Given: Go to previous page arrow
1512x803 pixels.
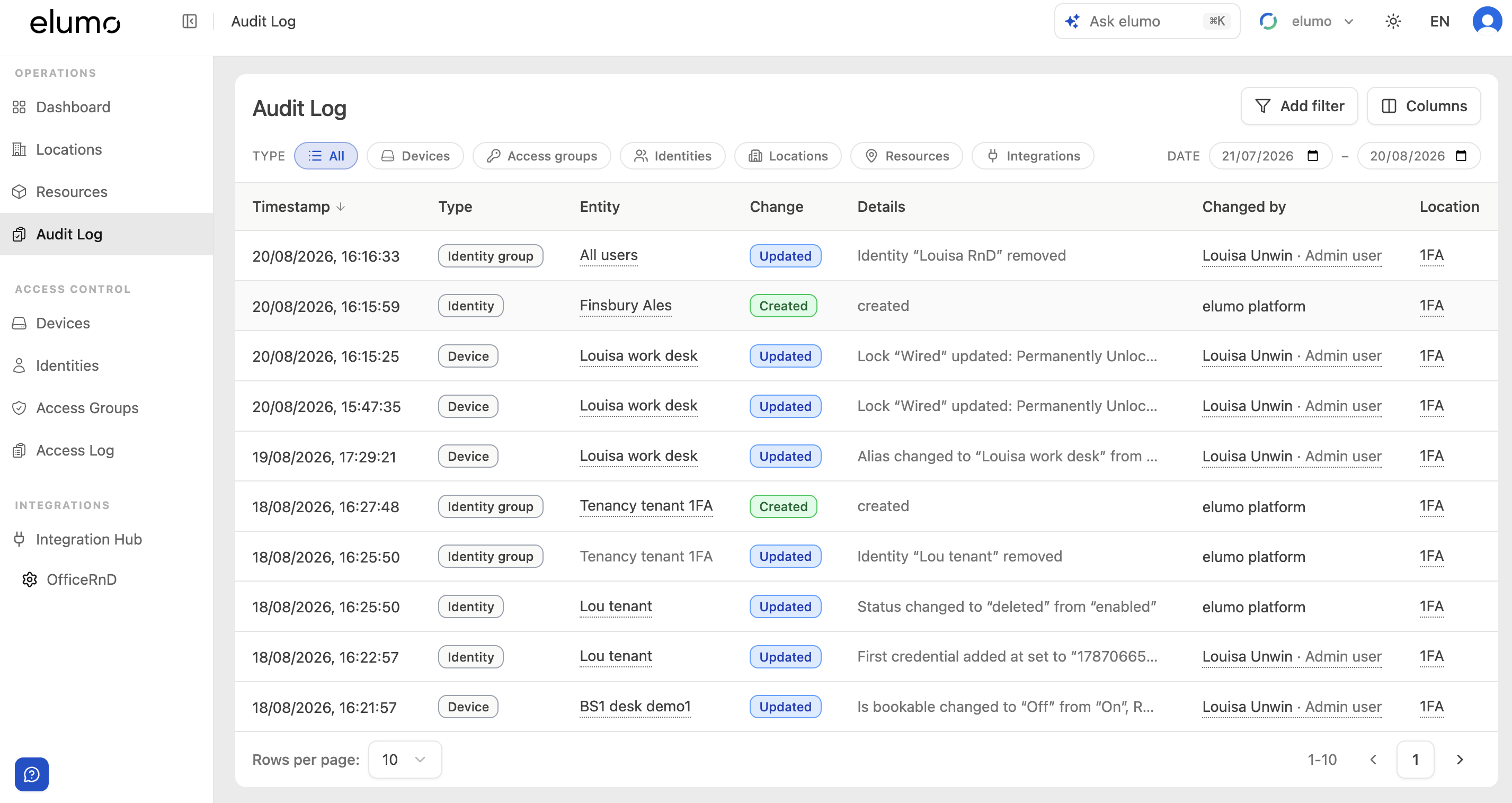Looking at the screenshot, I should coord(1374,760).
